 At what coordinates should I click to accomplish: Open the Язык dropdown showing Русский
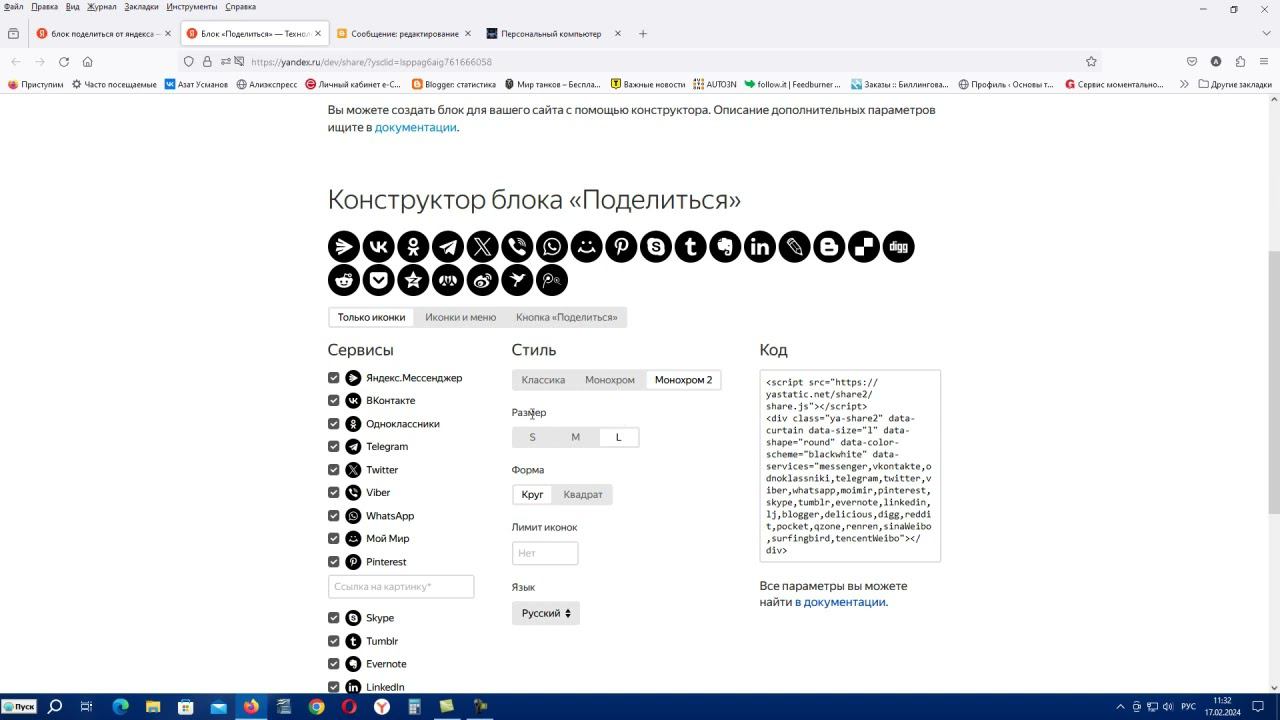click(546, 613)
